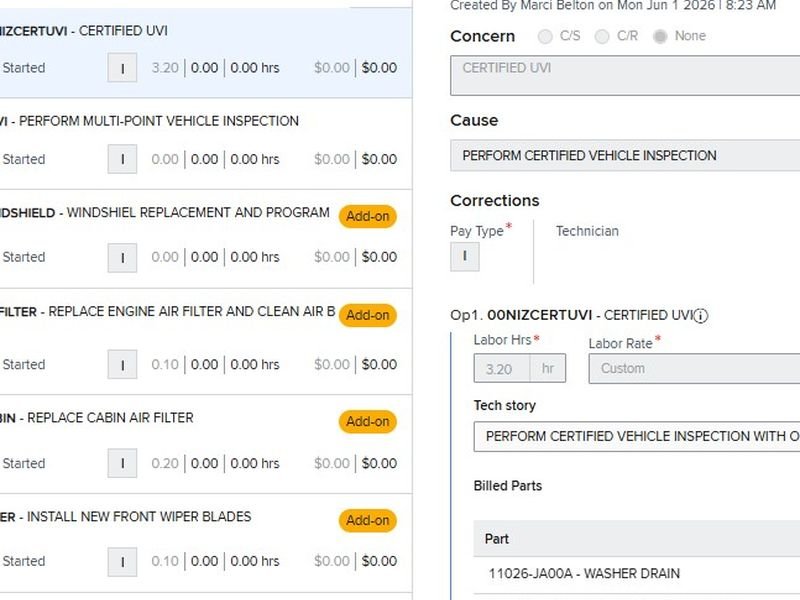Select the INSTALL NEW FRONT WIPER BLADES line

(206, 543)
